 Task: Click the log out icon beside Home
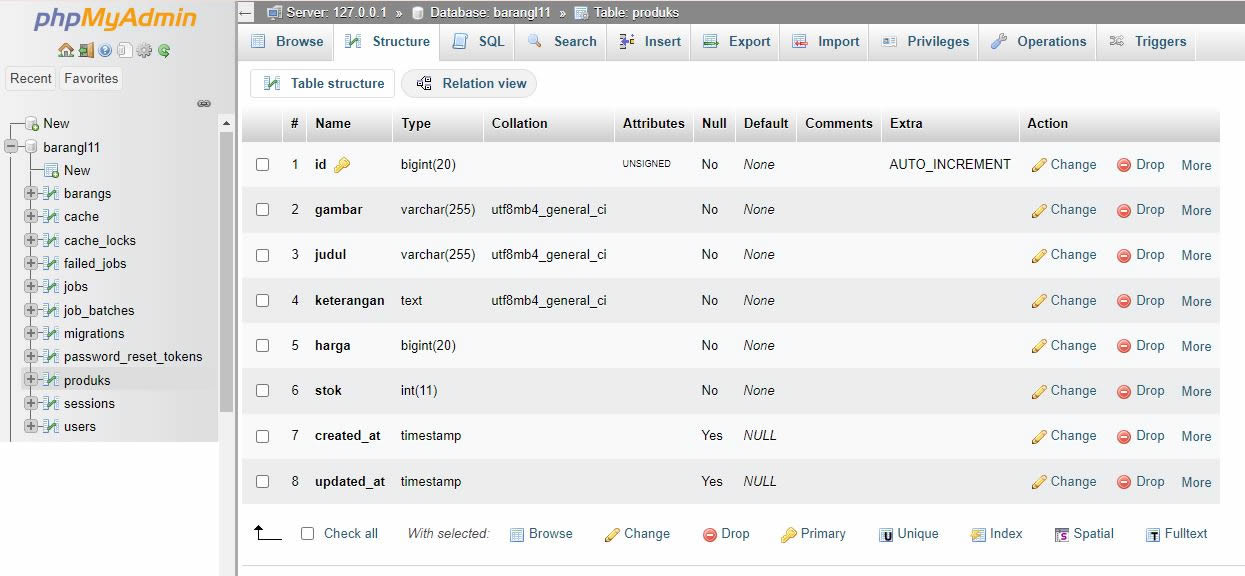coord(86,50)
